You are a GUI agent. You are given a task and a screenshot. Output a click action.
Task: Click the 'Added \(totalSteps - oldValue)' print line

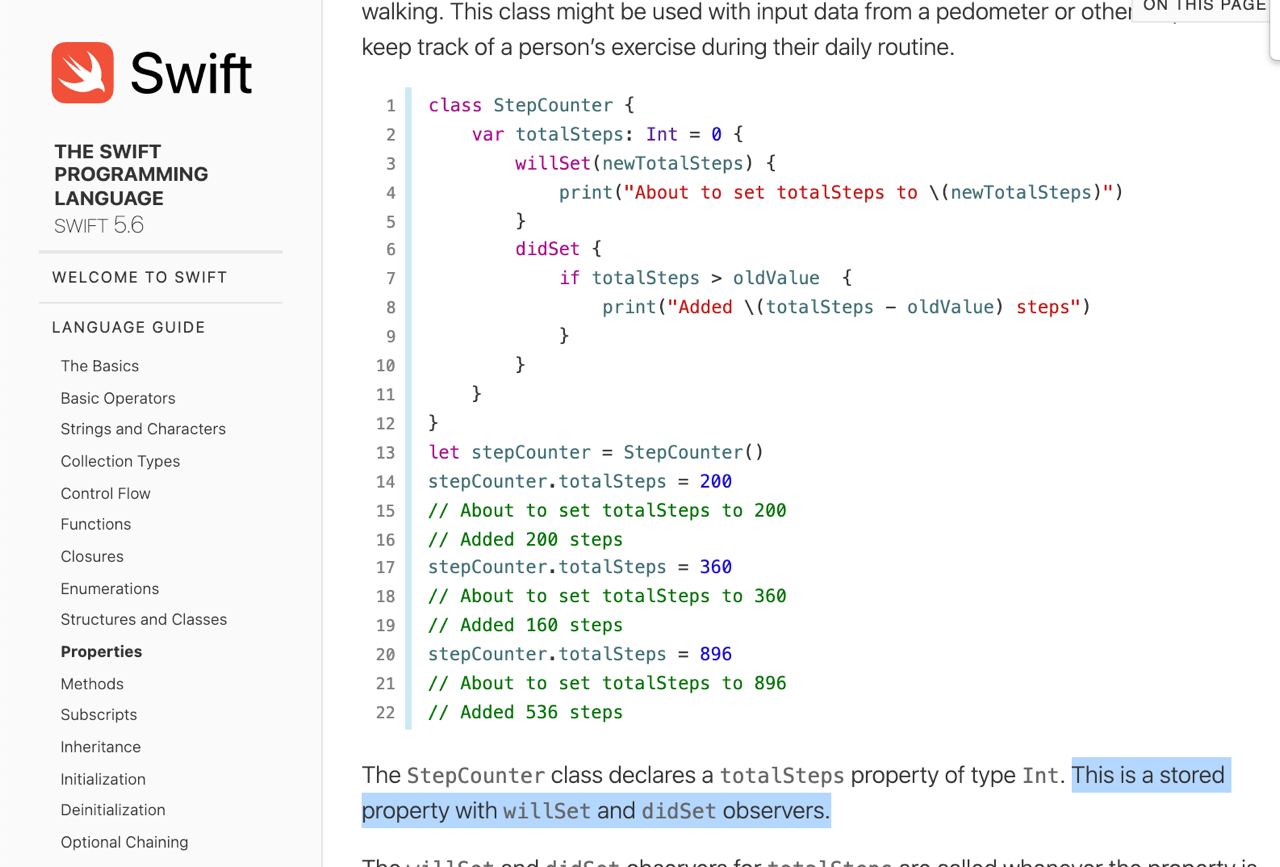846,307
